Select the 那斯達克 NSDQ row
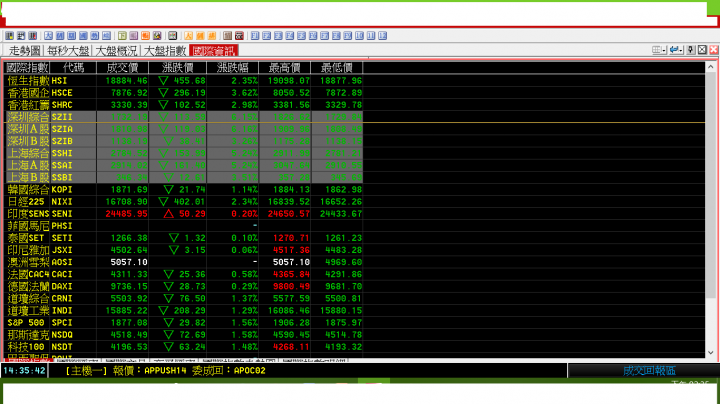720x404 pixels. tap(184, 335)
